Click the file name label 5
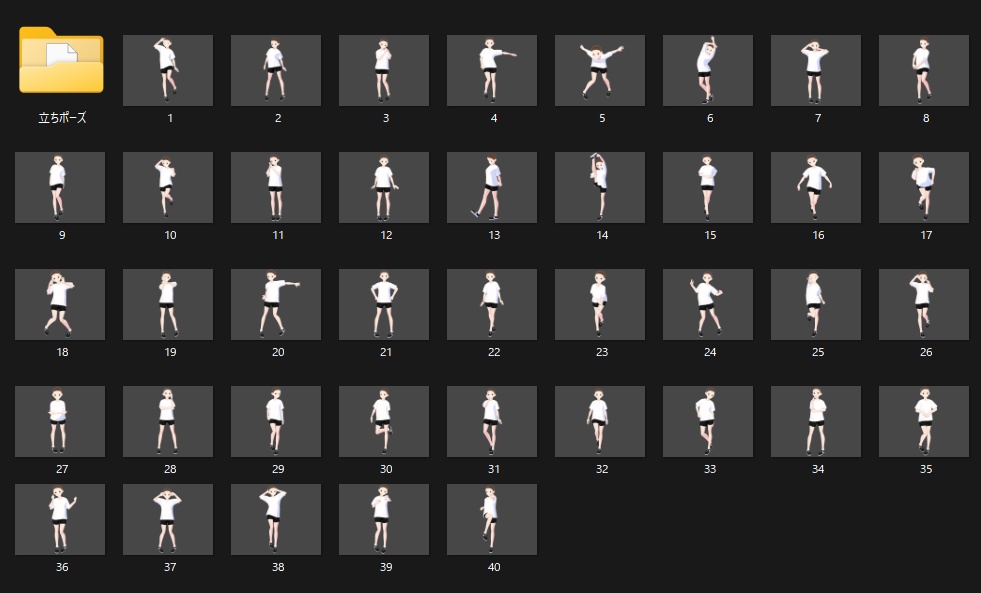The height and width of the screenshot is (593, 981). [602, 118]
